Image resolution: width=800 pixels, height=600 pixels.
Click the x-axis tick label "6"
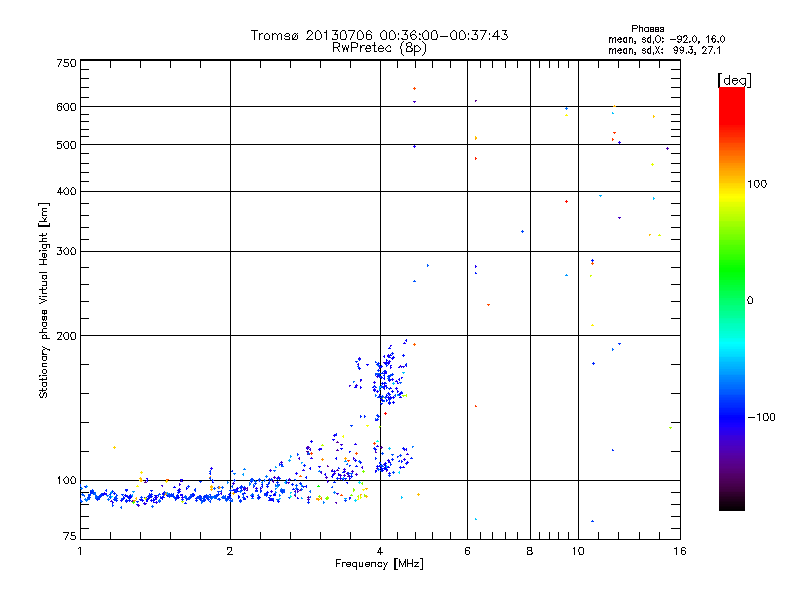coord(467,551)
